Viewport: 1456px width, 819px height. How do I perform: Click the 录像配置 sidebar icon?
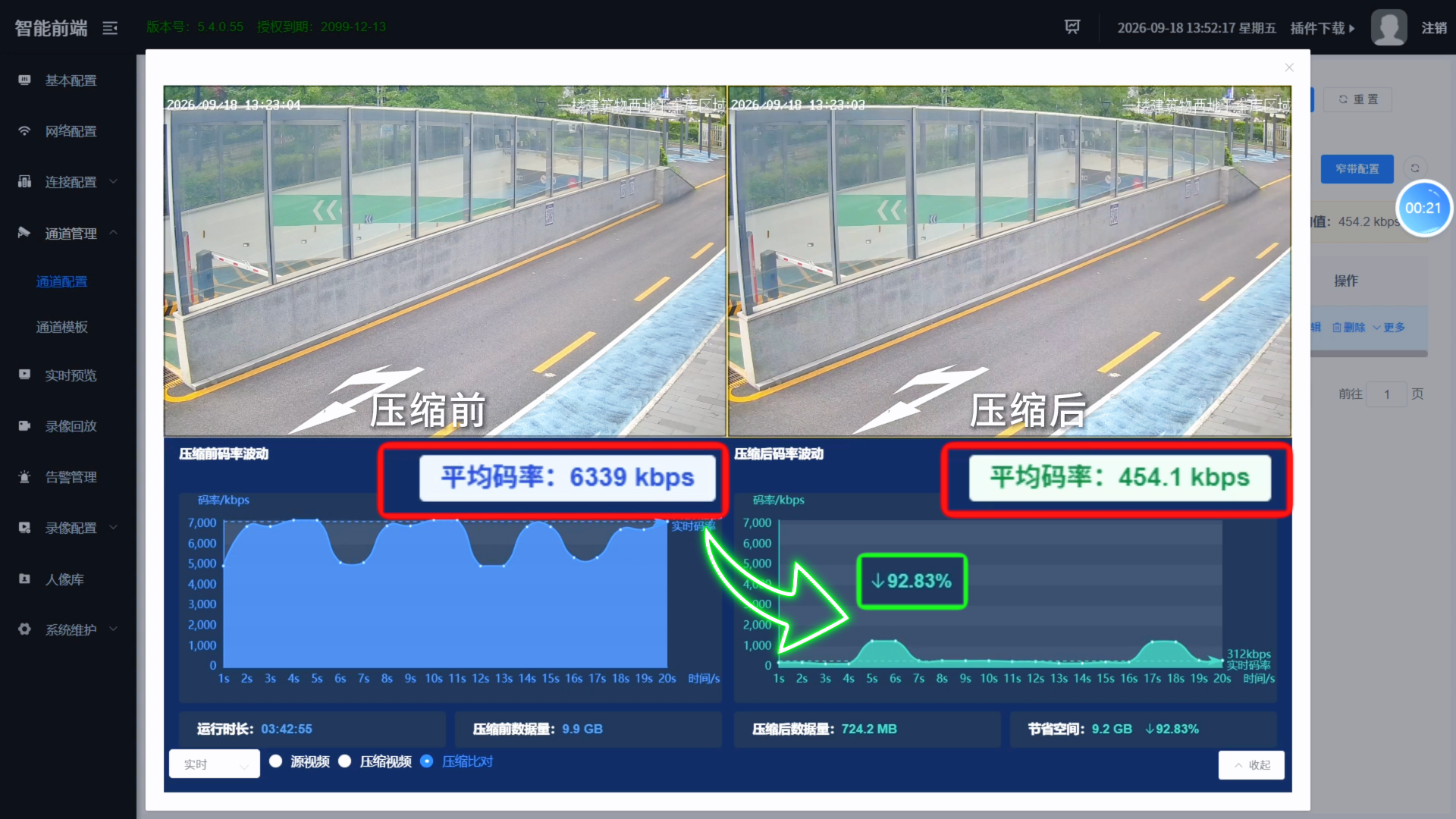tap(24, 527)
